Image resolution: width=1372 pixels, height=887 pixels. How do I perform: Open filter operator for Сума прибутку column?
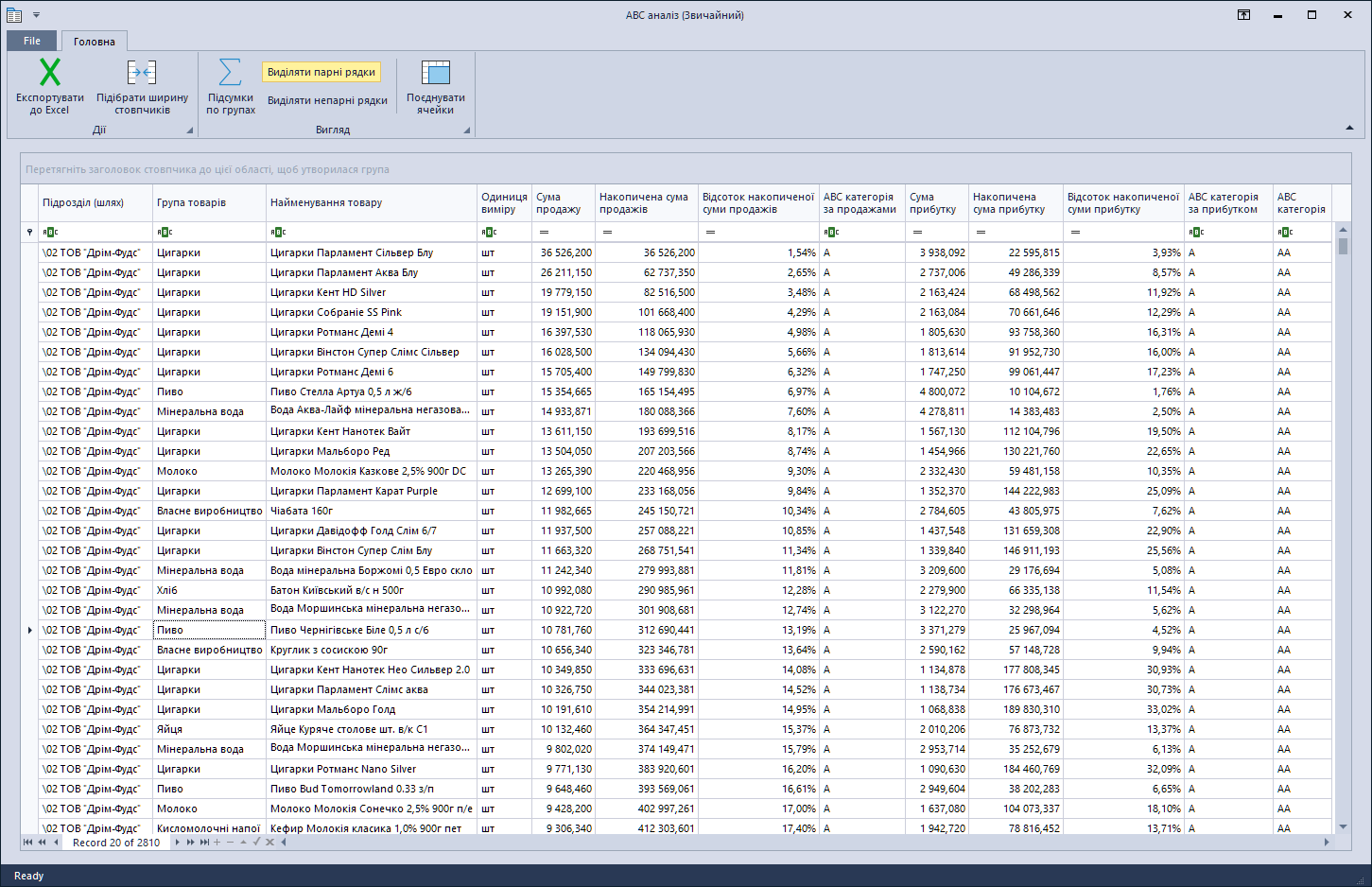[917, 232]
